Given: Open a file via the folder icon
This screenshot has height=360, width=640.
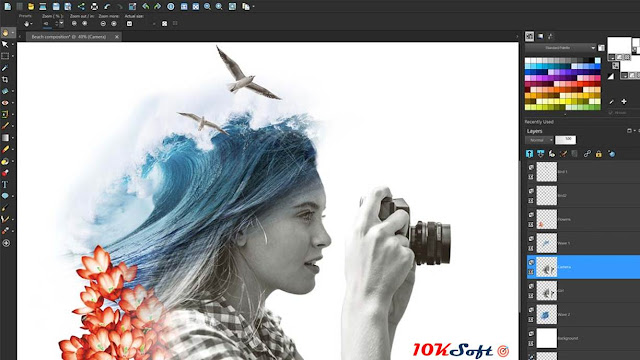Looking at the screenshot, I should coord(31,7).
